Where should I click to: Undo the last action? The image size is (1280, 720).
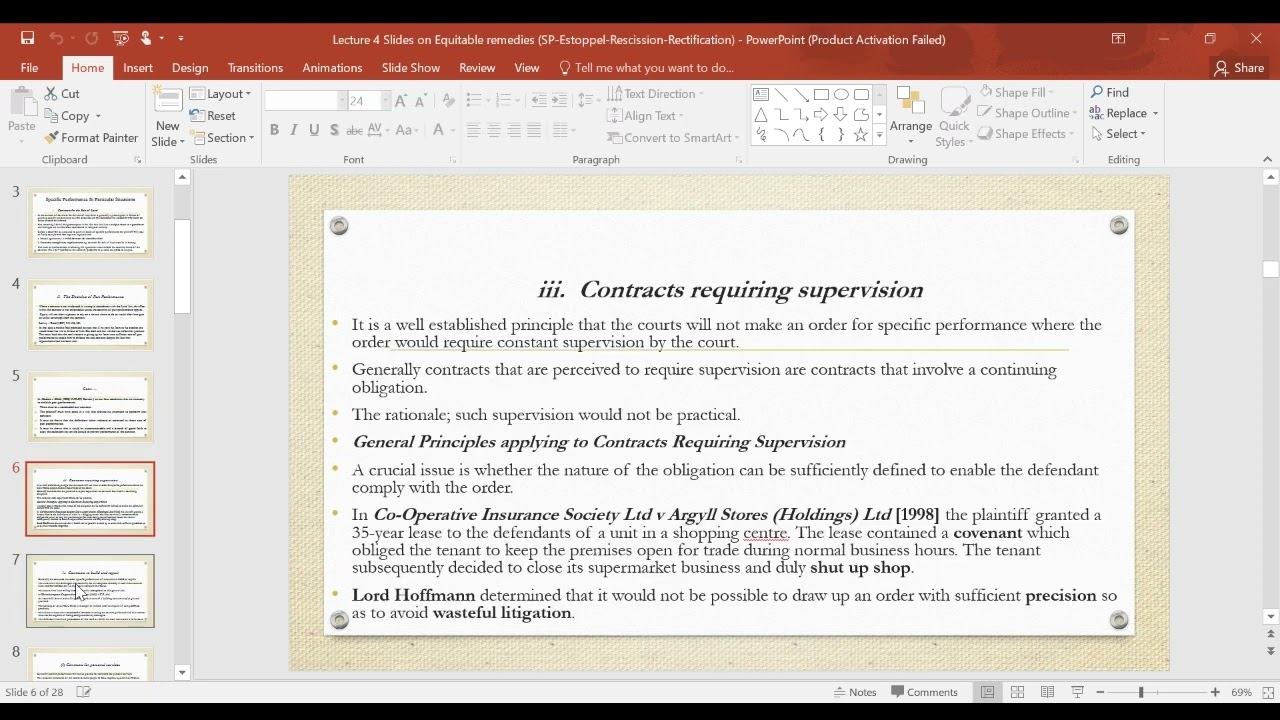click(56, 39)
